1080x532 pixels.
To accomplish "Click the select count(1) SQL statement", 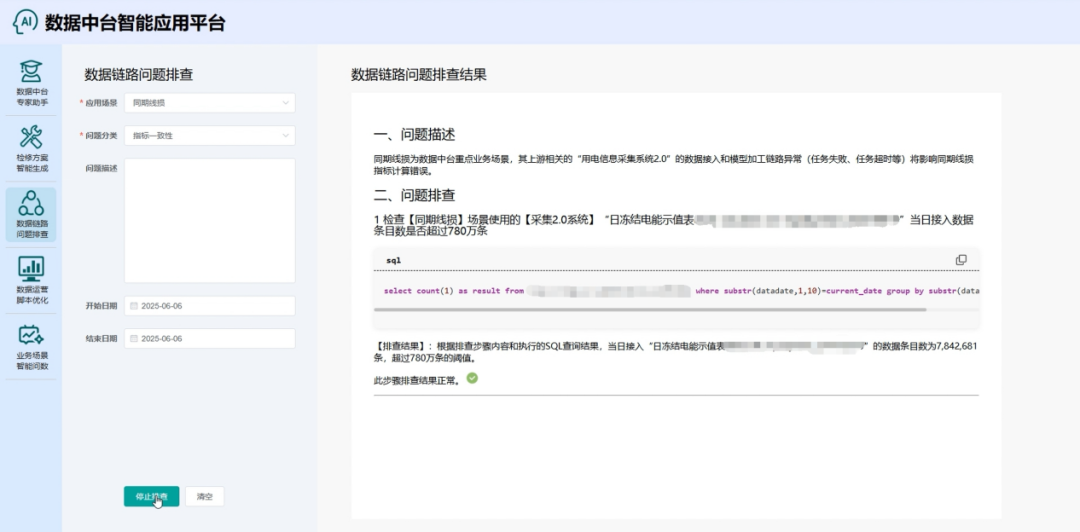I will 681,291.
